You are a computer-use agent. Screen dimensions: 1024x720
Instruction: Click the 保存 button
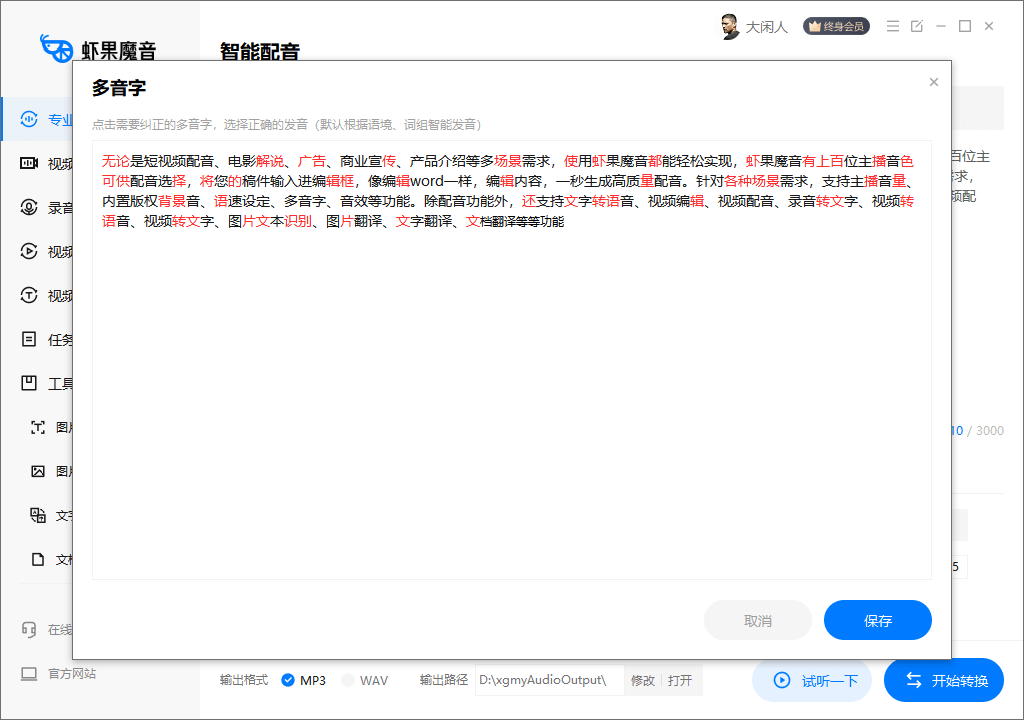tap(877, 620)
